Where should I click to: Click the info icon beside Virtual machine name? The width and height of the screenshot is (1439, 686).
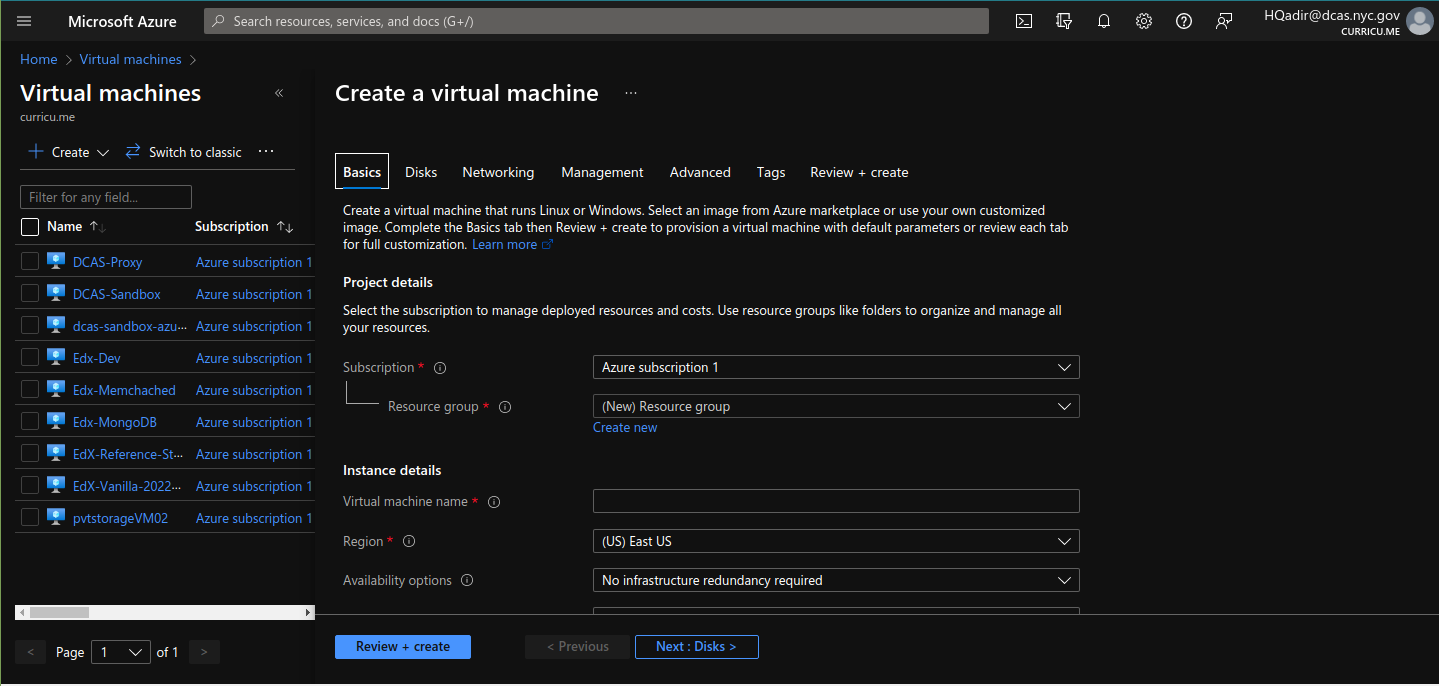point(494,502)
